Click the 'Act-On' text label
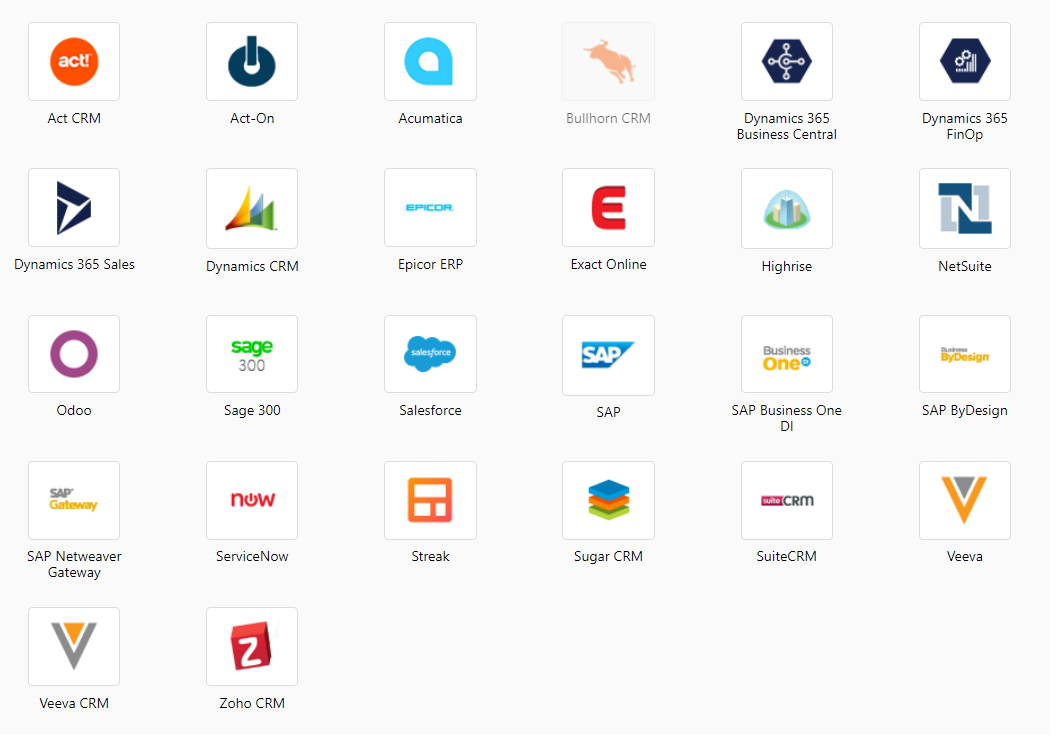 click(x=252, y=118)
